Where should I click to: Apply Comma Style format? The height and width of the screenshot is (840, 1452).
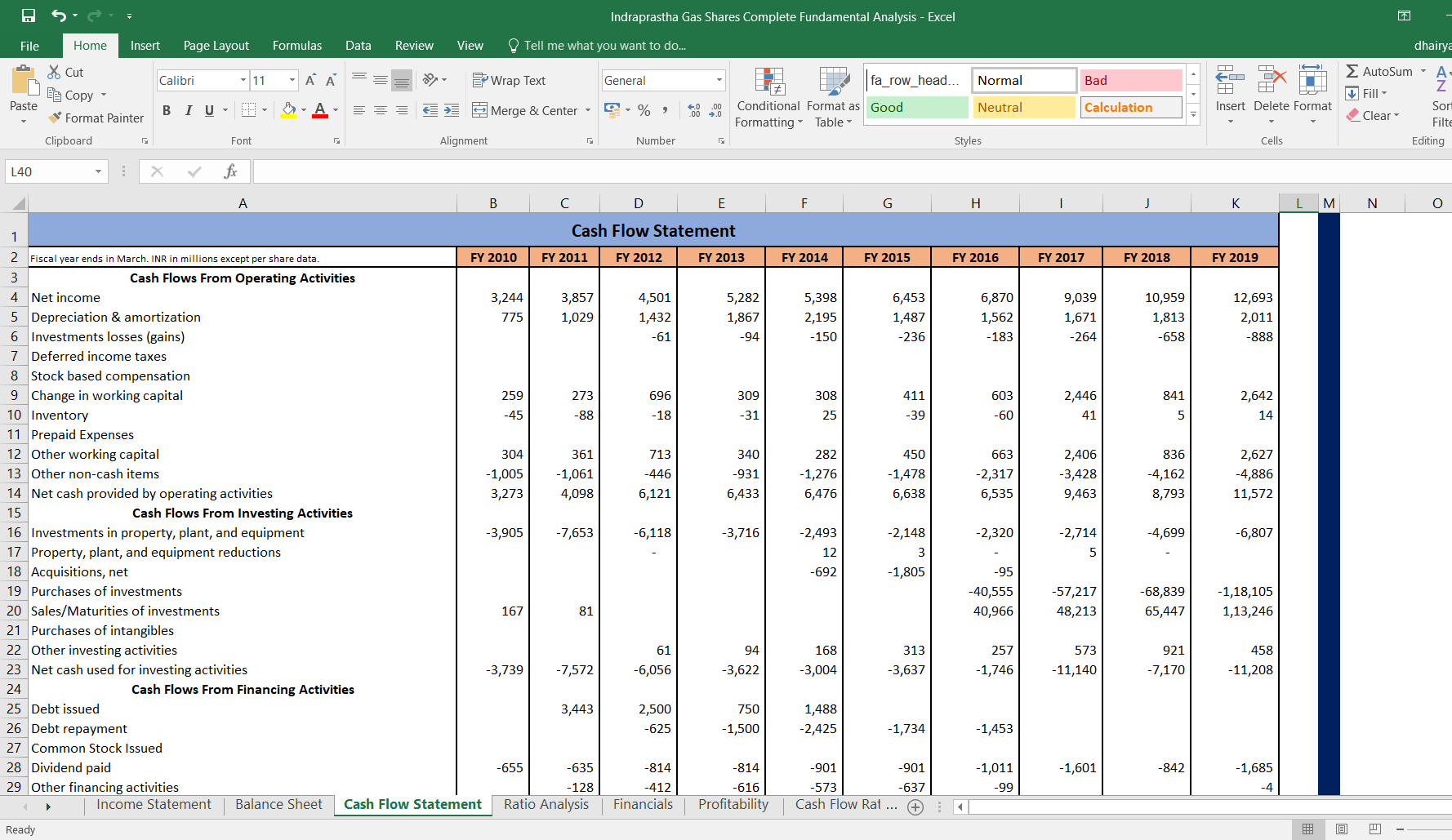point(665,109)
